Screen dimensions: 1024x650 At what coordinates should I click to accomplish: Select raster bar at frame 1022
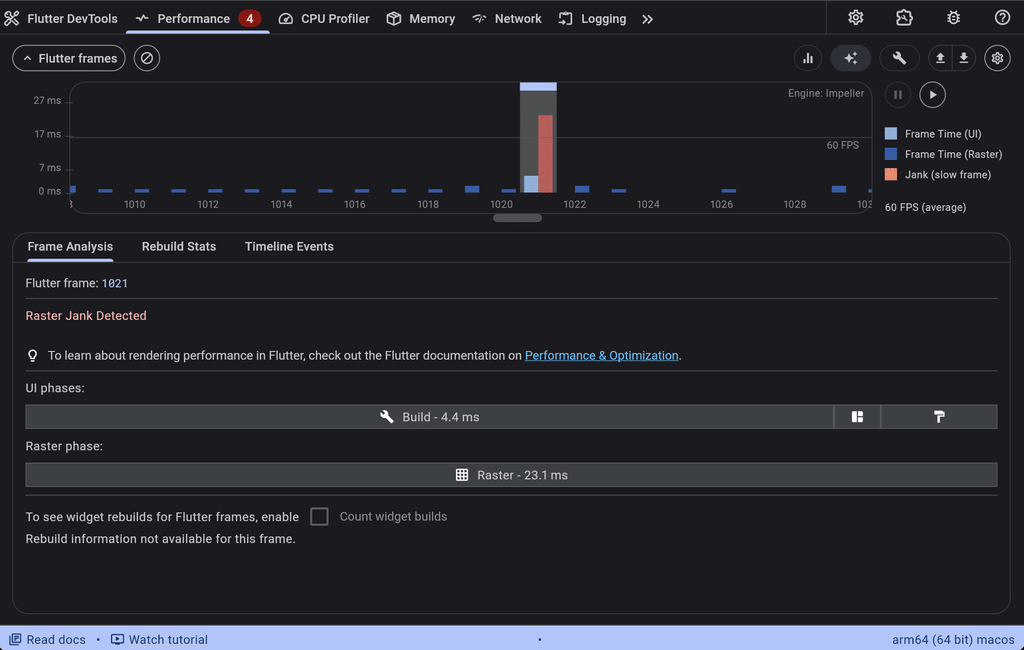point(582,189)
